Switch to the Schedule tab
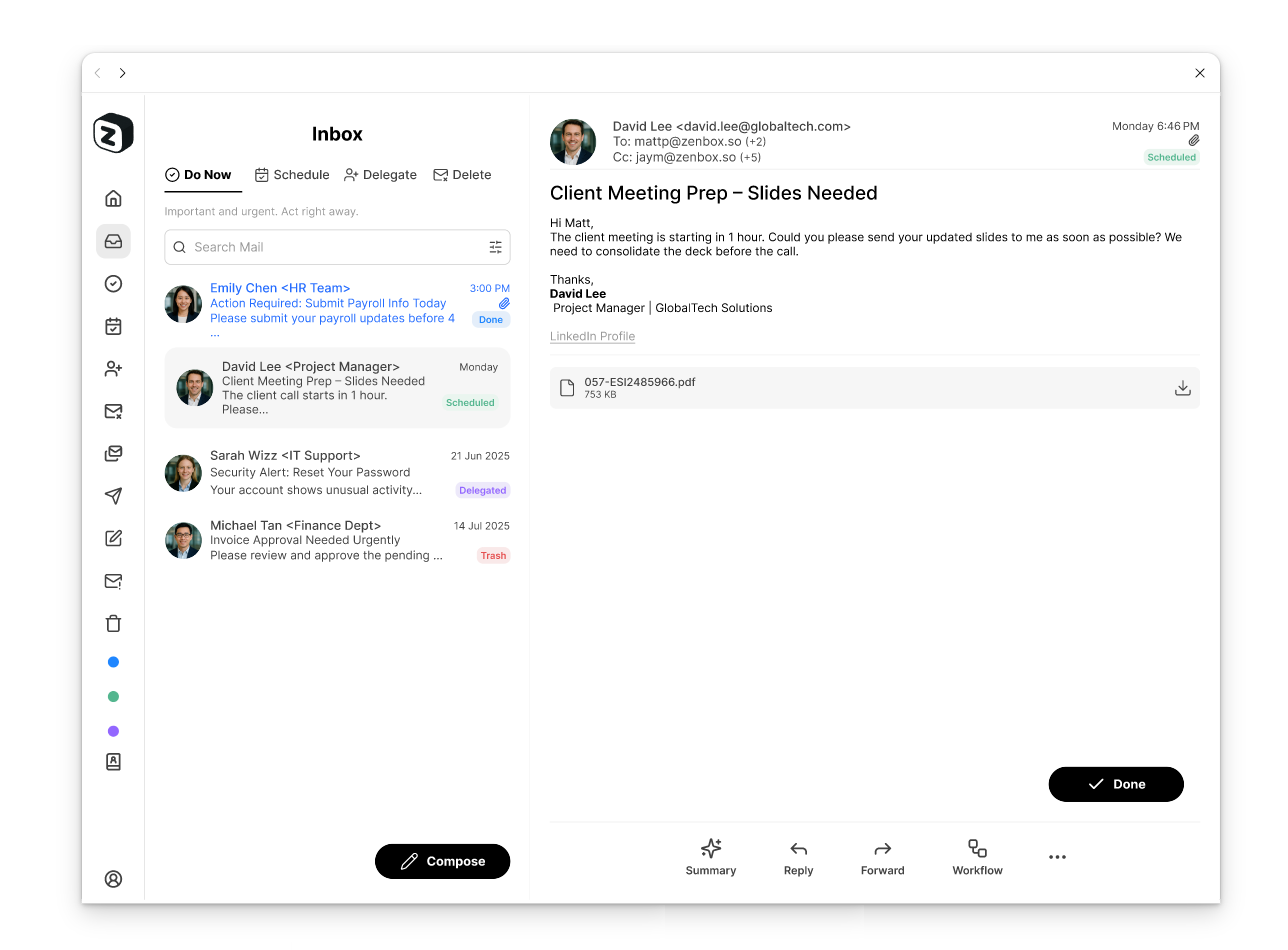1288x950 pixels. (x=292, y=174)
